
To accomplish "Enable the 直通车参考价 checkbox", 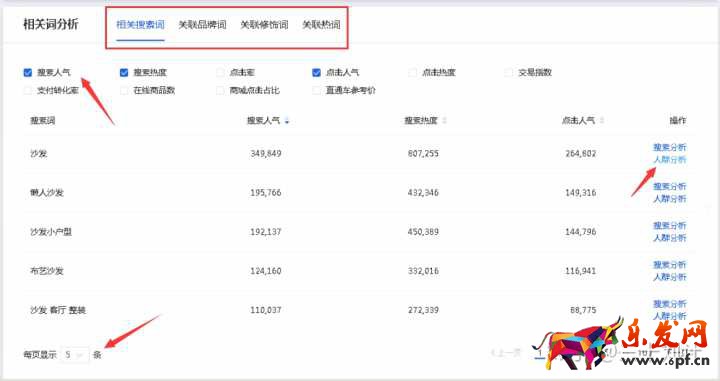I will coord(316,90).
